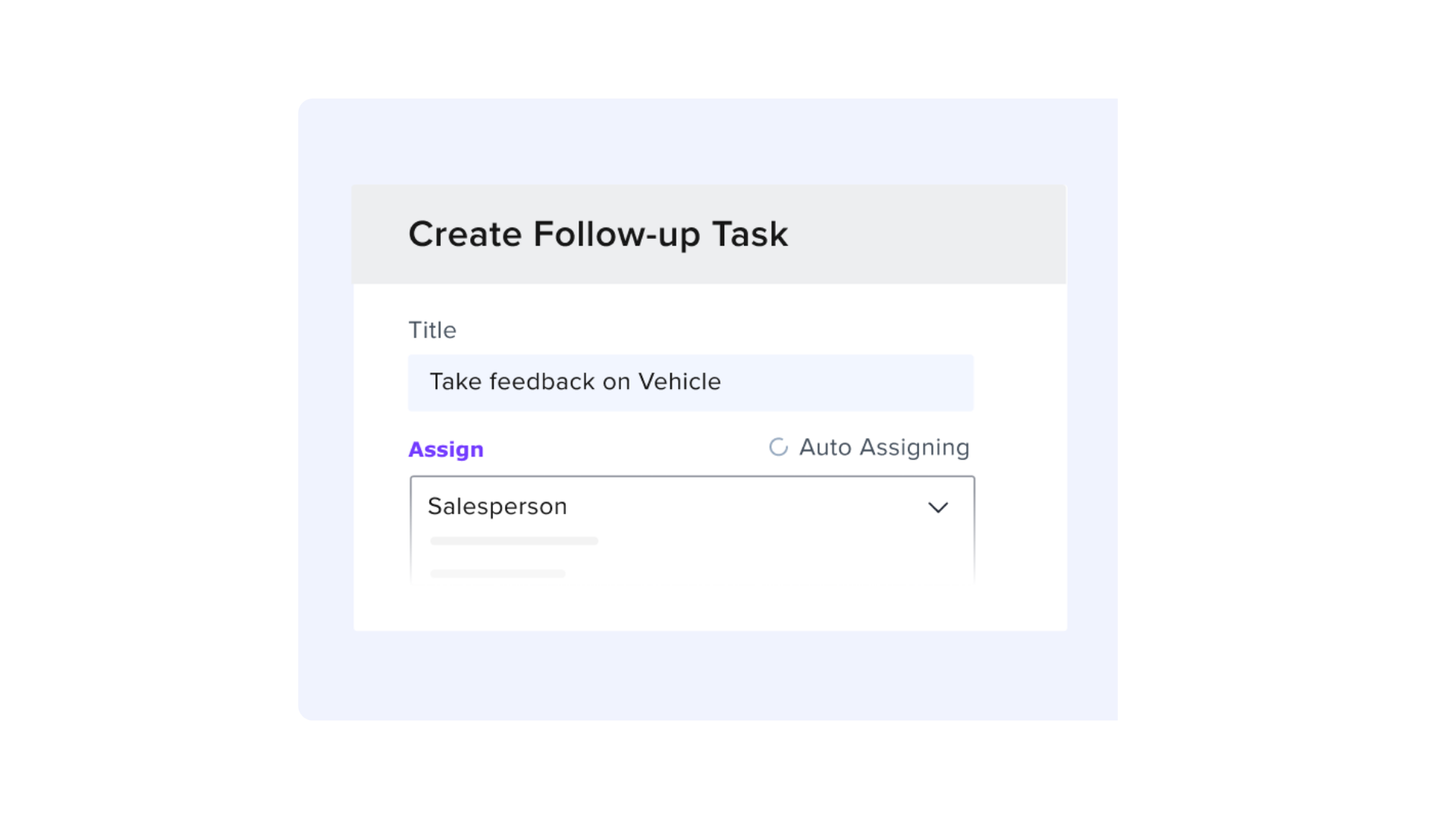Place cursor on the word Vehicle
The height and width of the screenshot is (819, 1456).
[679, 381]
